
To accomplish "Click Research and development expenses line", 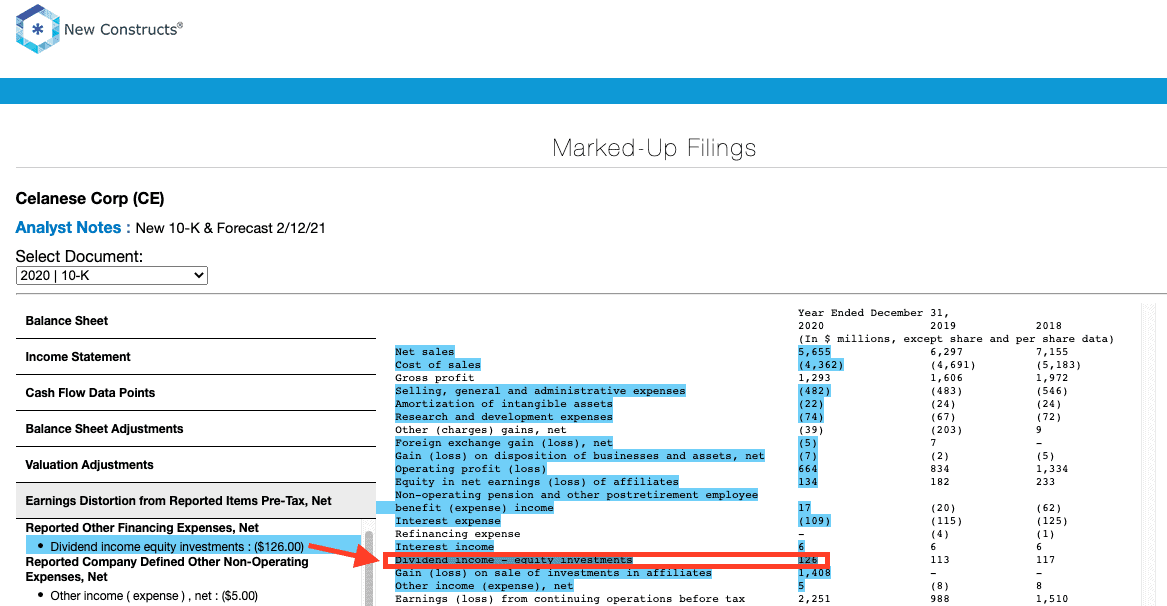I will [504, 417].
